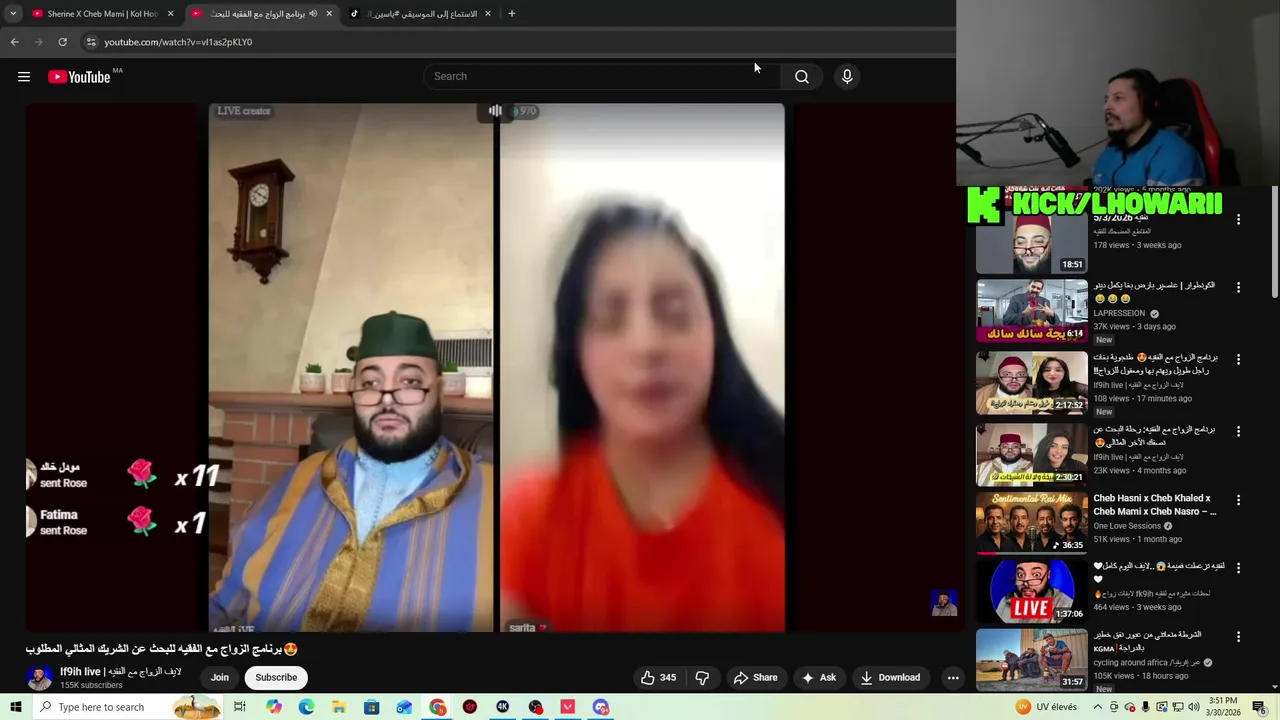
Task: Click the Download button
Action: [x=890, y=678]
